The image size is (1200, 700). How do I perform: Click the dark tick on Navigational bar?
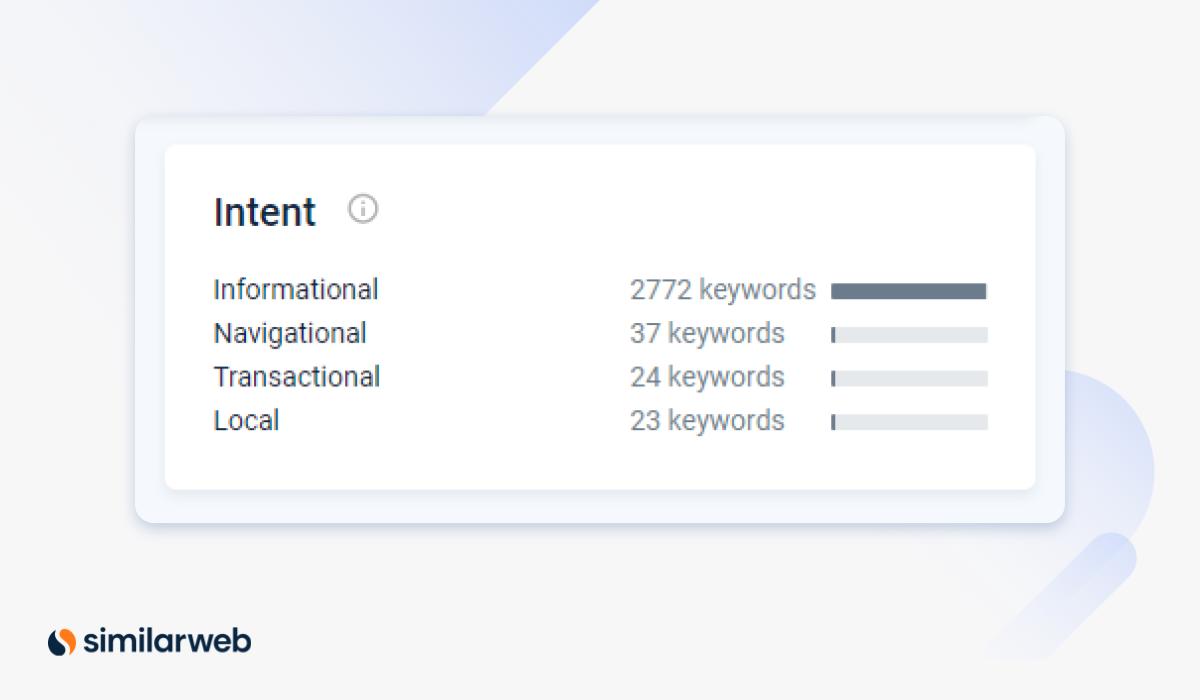(x=833, y=335)
